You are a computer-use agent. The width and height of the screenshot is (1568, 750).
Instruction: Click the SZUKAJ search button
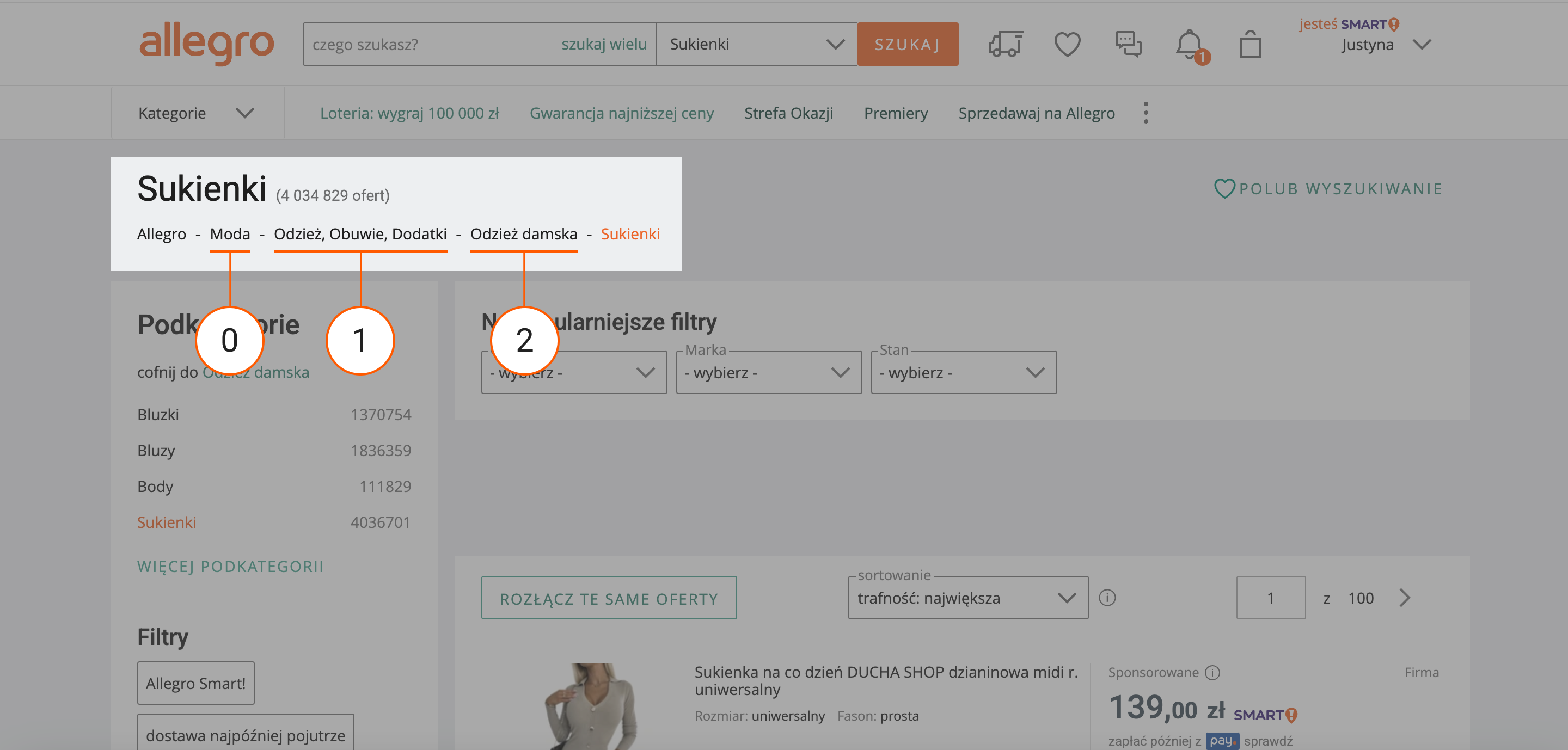(x=907, y=44)
